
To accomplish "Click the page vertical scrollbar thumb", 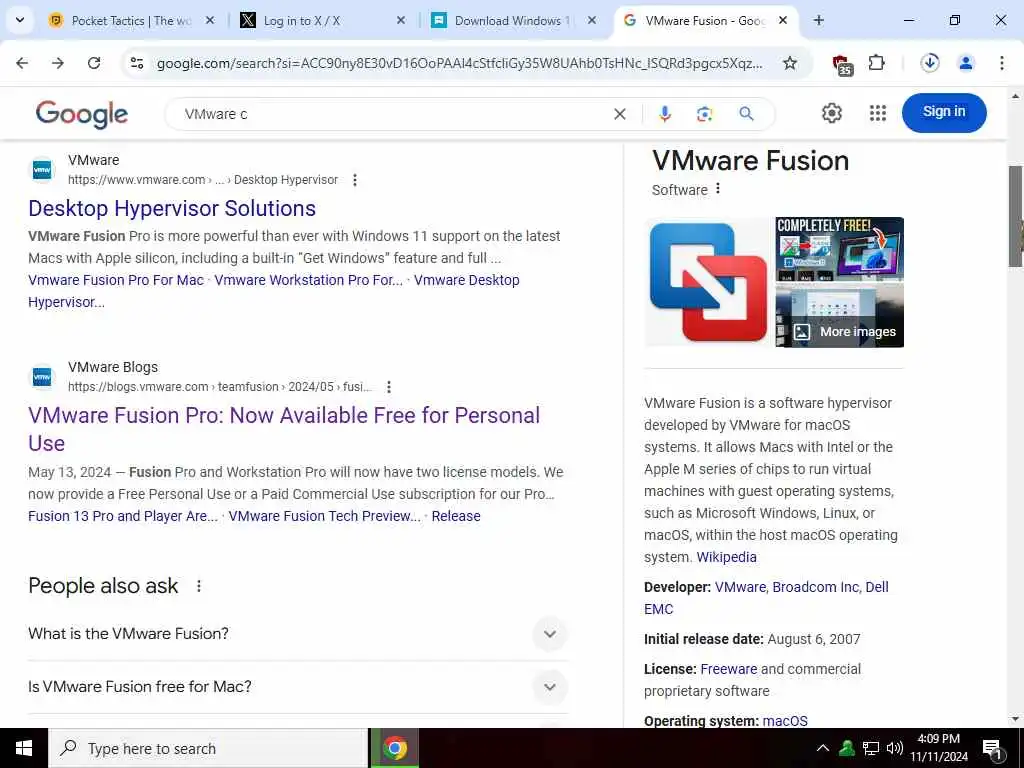I will pos(1015,216).
